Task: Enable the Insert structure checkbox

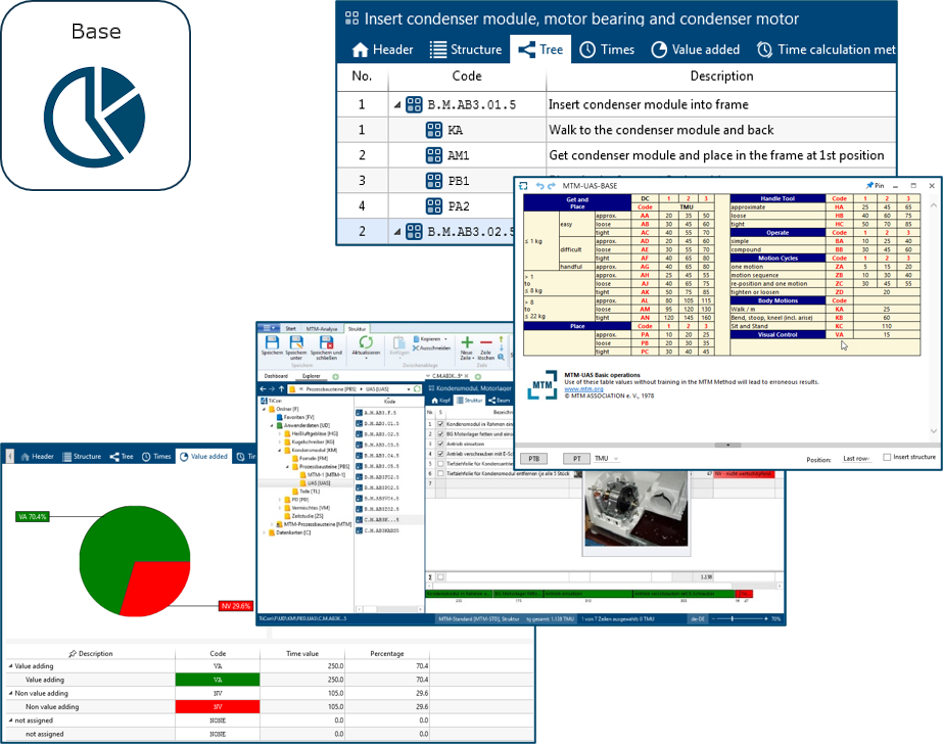Action: point(886,457)
